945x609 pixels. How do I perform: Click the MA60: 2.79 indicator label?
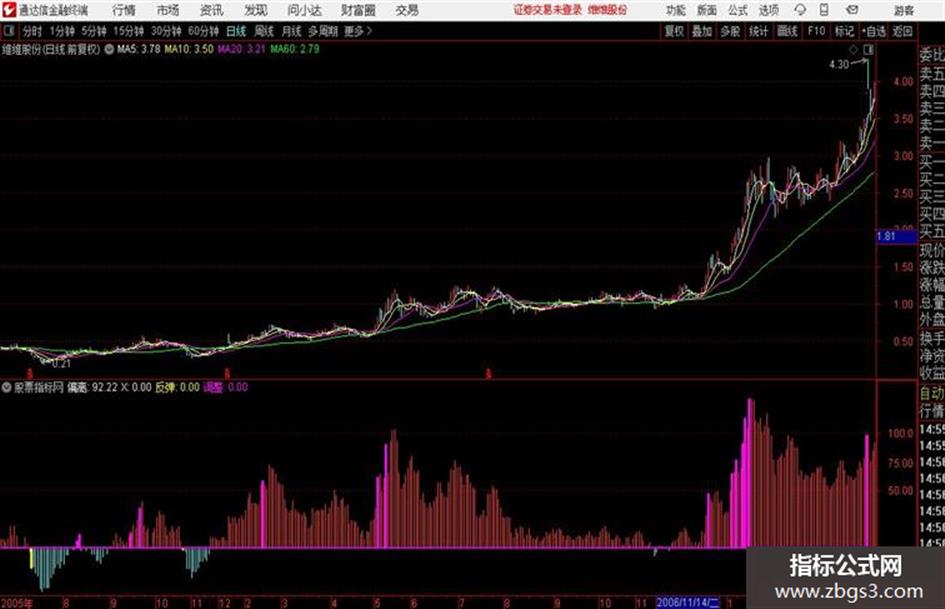(295, 49)
